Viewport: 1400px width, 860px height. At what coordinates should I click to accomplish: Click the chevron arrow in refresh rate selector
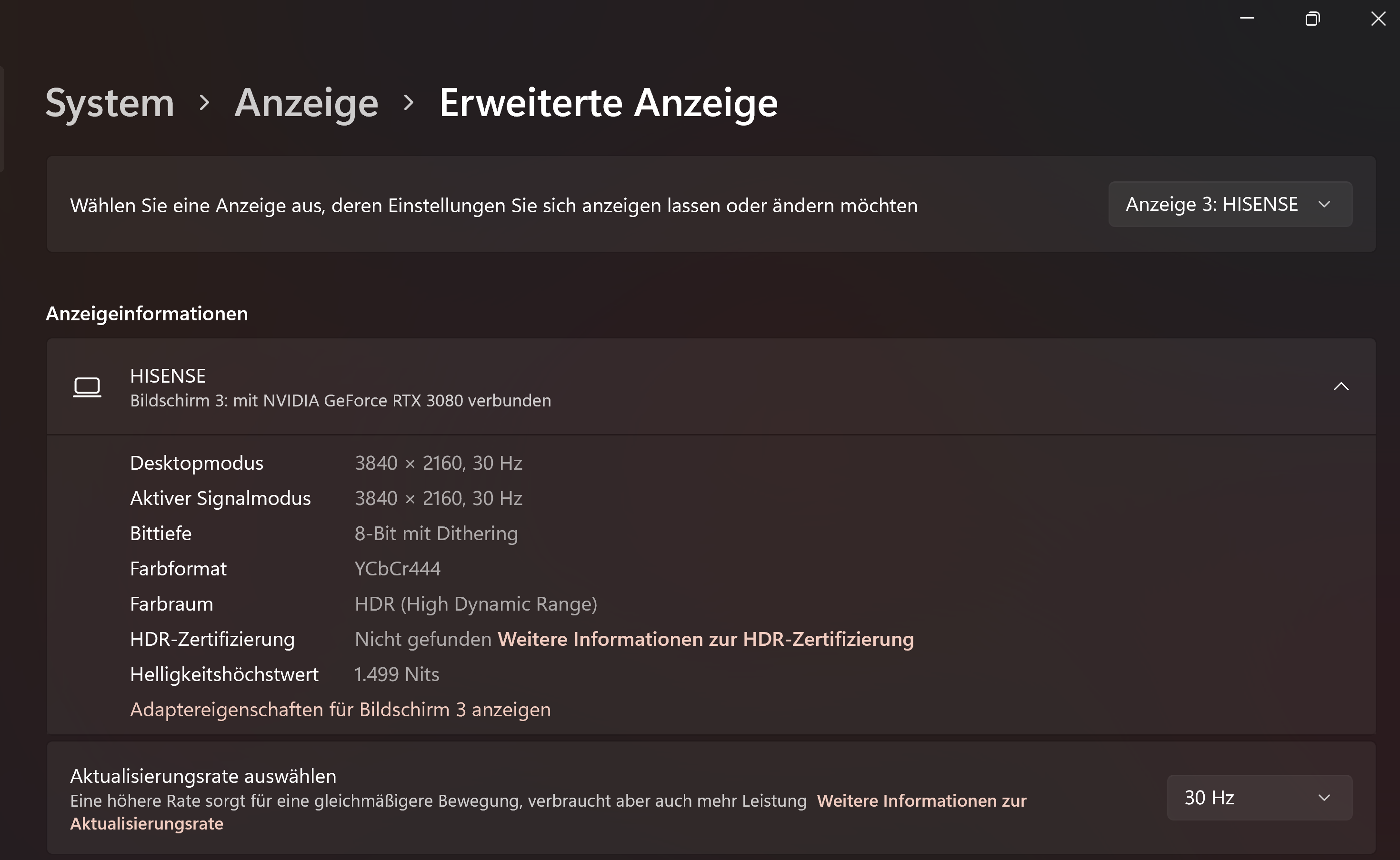pyautogui.click(x=1324, y=798)
